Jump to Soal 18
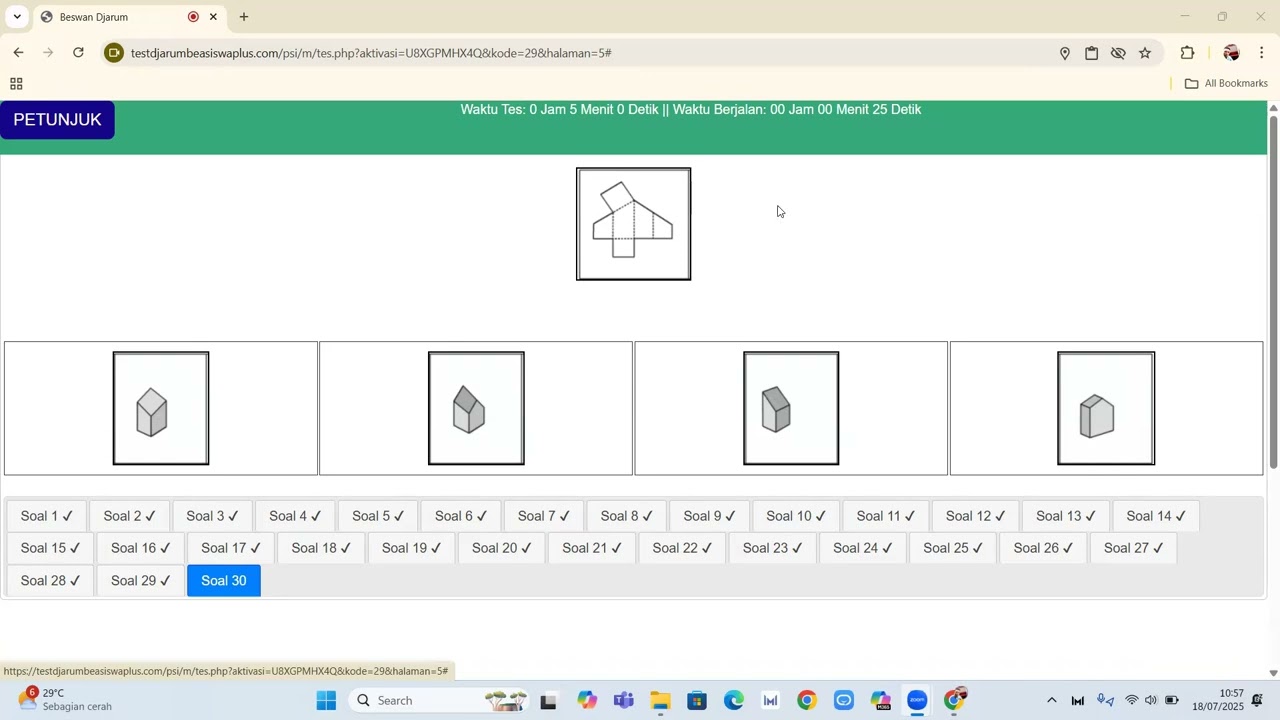 [321, 548]
